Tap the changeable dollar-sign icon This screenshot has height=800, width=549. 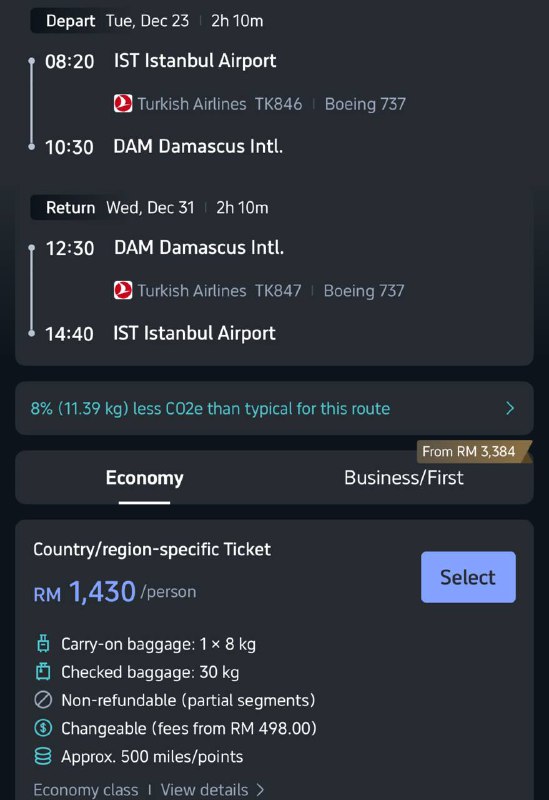[x=43, y=728]
